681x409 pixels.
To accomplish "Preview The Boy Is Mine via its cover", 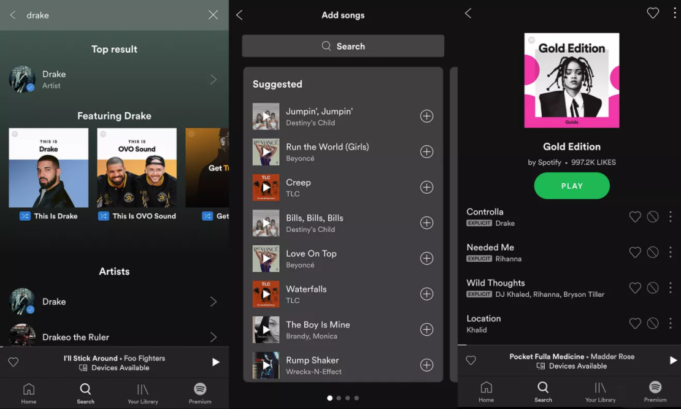I will (266, 330).
